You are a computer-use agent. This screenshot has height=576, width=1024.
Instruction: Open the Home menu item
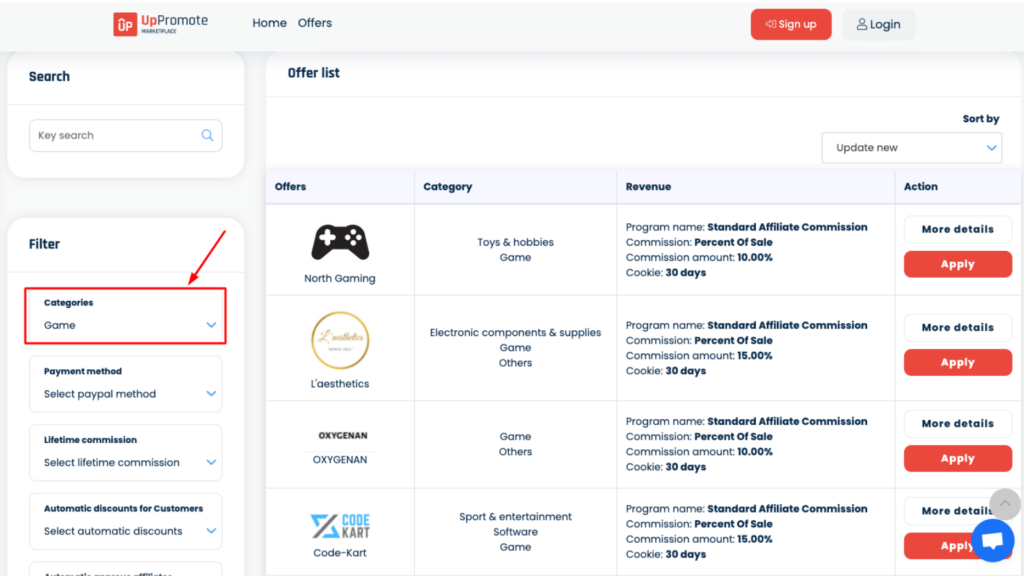[269, 23]
